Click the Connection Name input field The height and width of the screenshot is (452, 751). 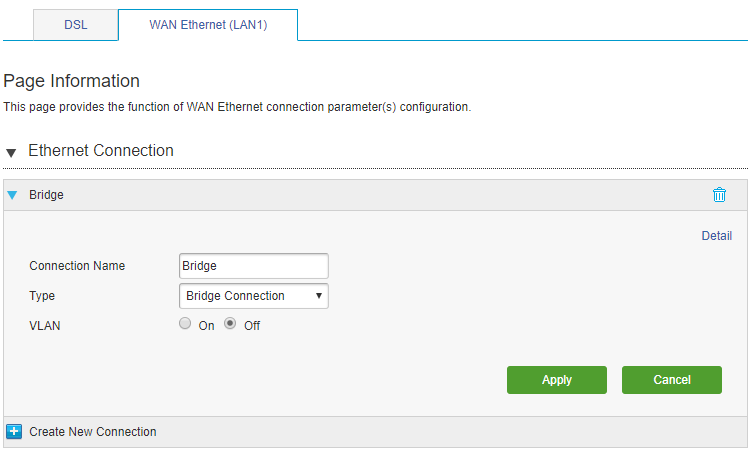(253, 266)
